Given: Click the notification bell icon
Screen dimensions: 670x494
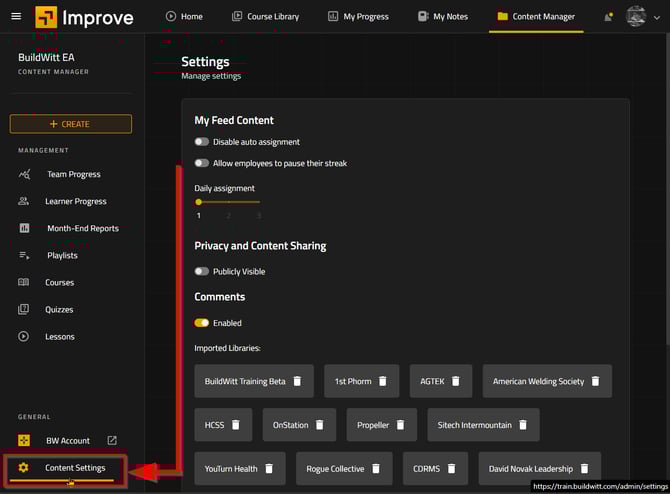Looking at the screenshot, I should coord(608,17).
